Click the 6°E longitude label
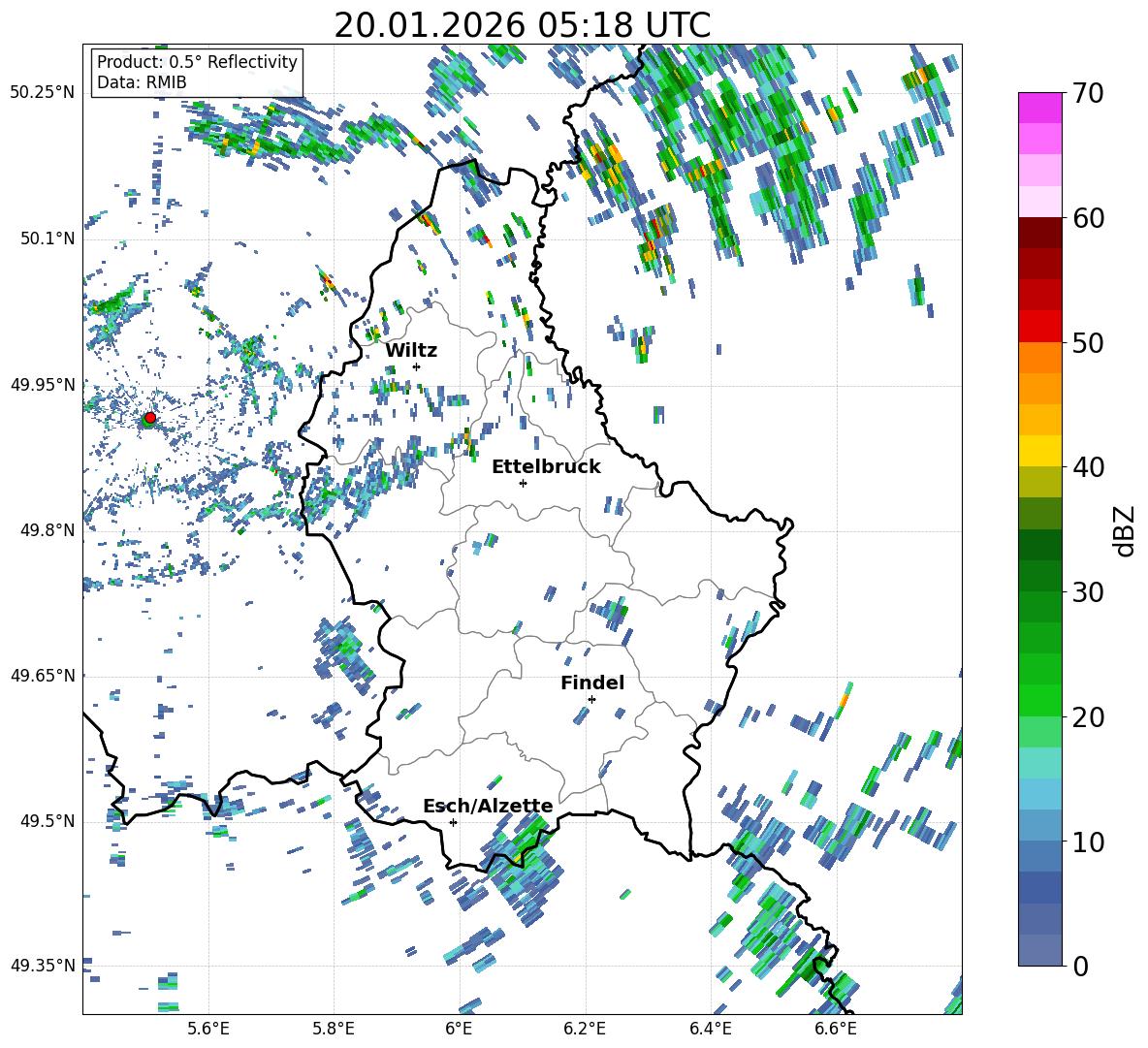Screen dimensions: 1148x1048 459,1029
